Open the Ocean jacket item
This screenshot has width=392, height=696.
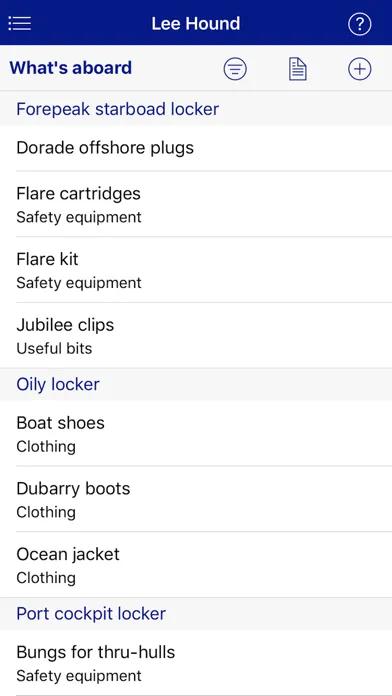[x=196, y=565]
